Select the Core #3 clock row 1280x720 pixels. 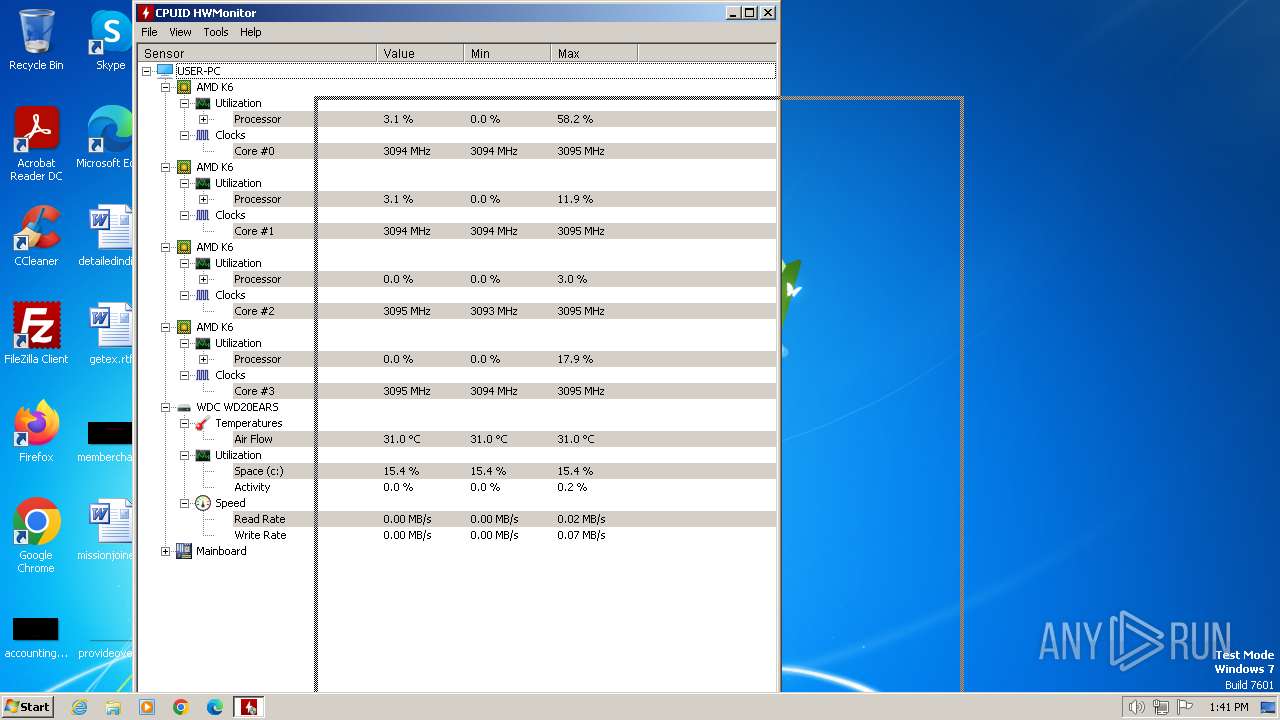coord(504,391)
